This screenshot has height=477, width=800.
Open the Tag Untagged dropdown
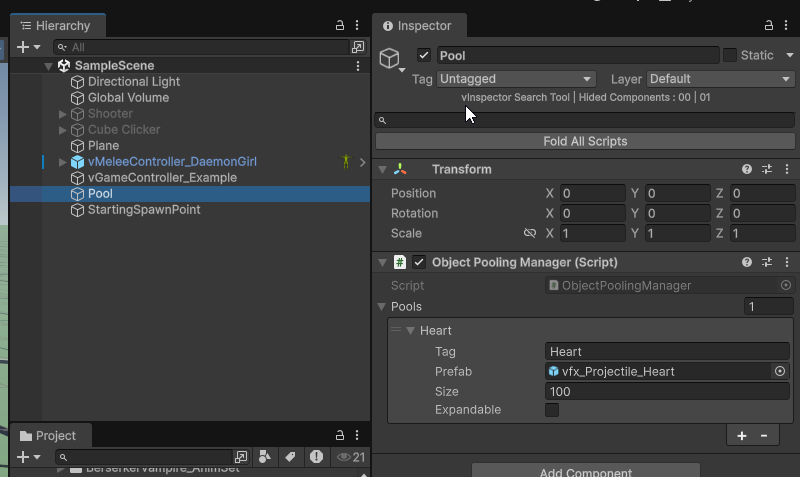pos(516,79)
